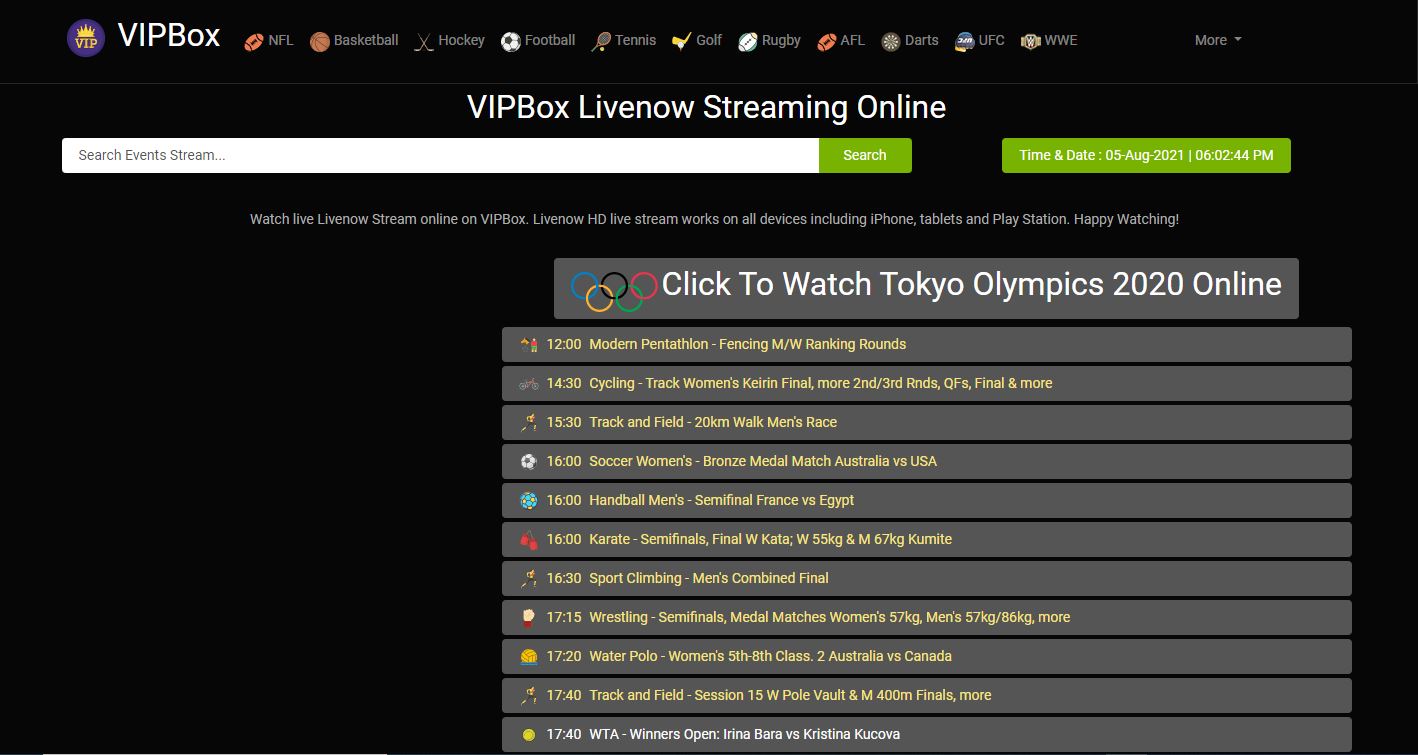
Task: Open the UFC menu item
Action: pos(980,41)
